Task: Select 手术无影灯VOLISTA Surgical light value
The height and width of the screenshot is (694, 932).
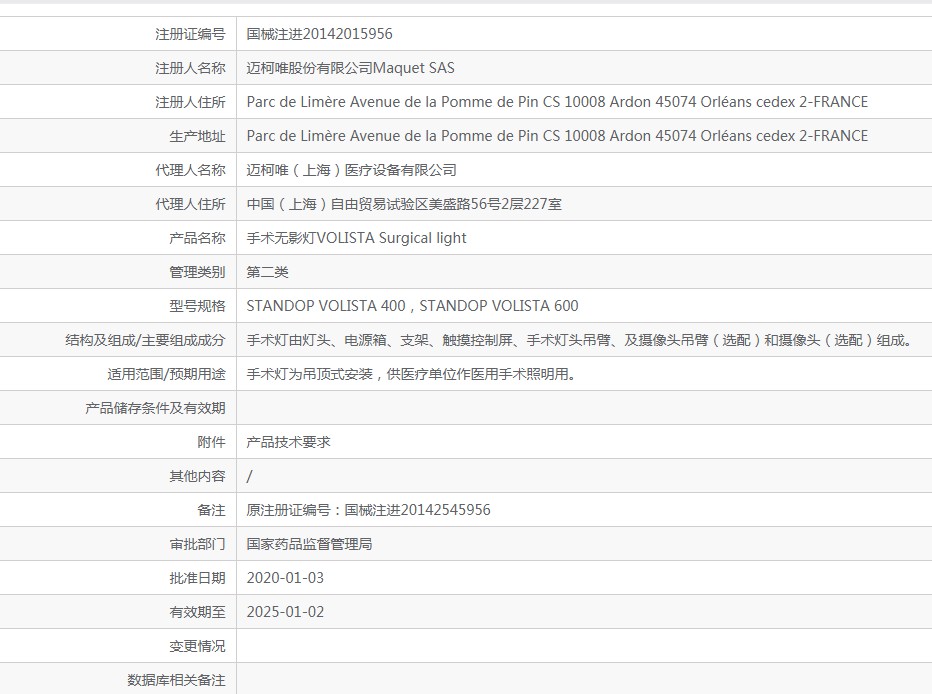Action: (x=356, y=238)
